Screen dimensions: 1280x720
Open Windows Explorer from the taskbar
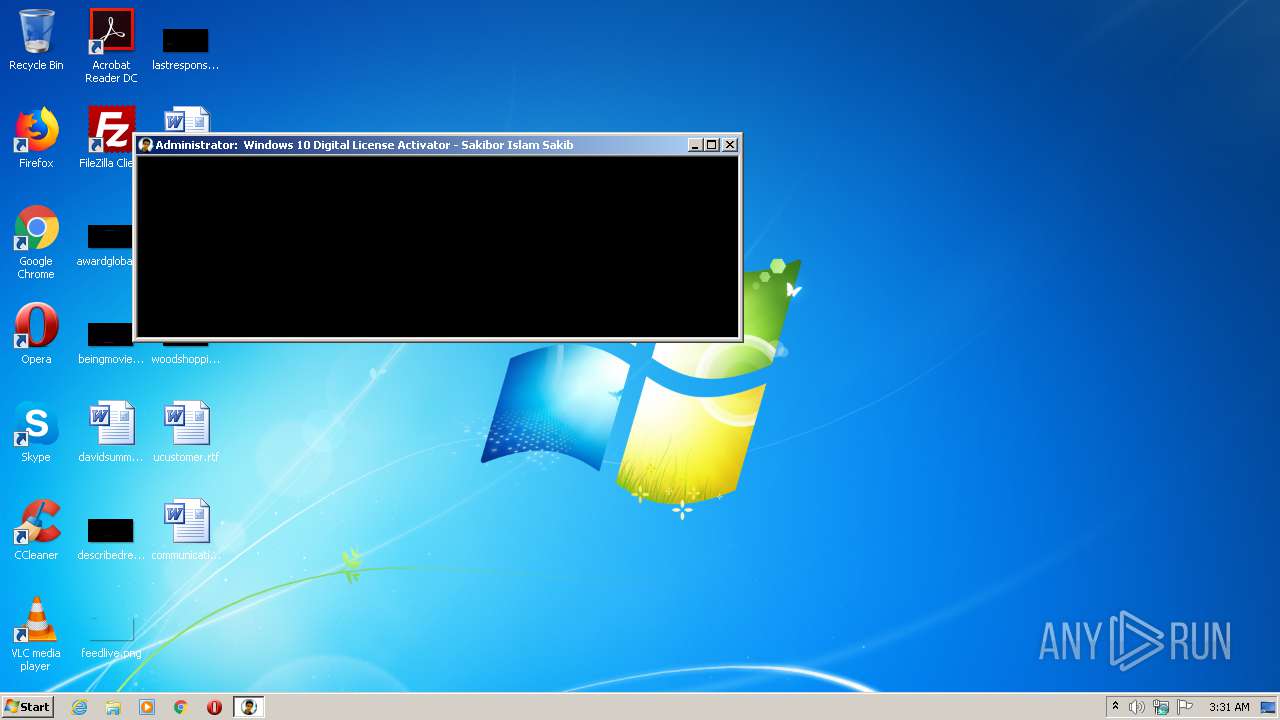(113, 707)
